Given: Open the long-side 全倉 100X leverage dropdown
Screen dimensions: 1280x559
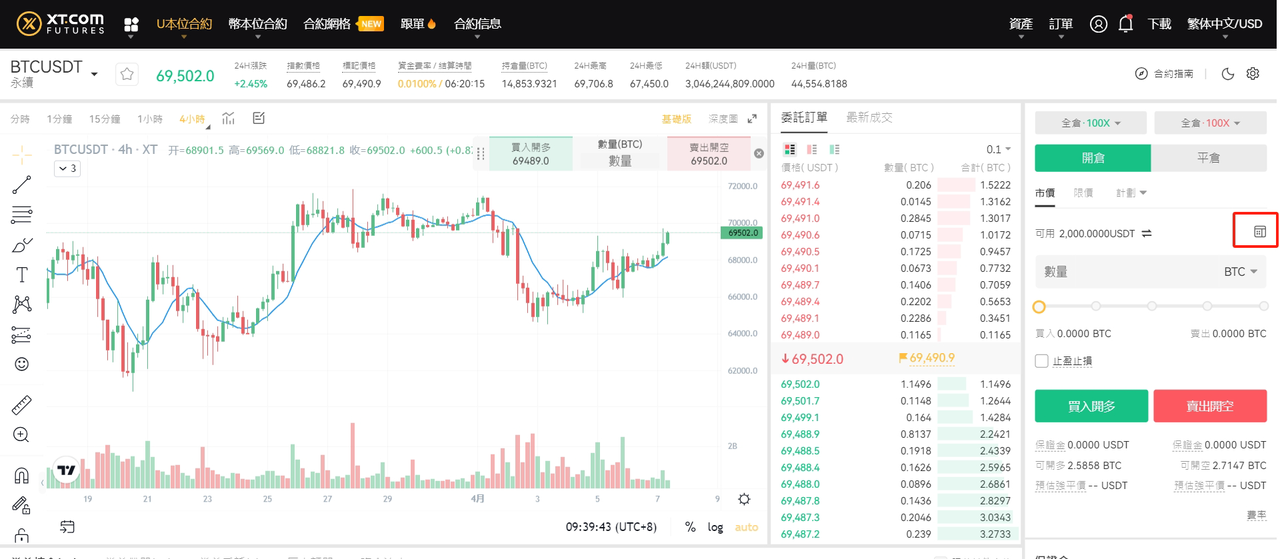Looking at the screenshot, I should 1091,123.
